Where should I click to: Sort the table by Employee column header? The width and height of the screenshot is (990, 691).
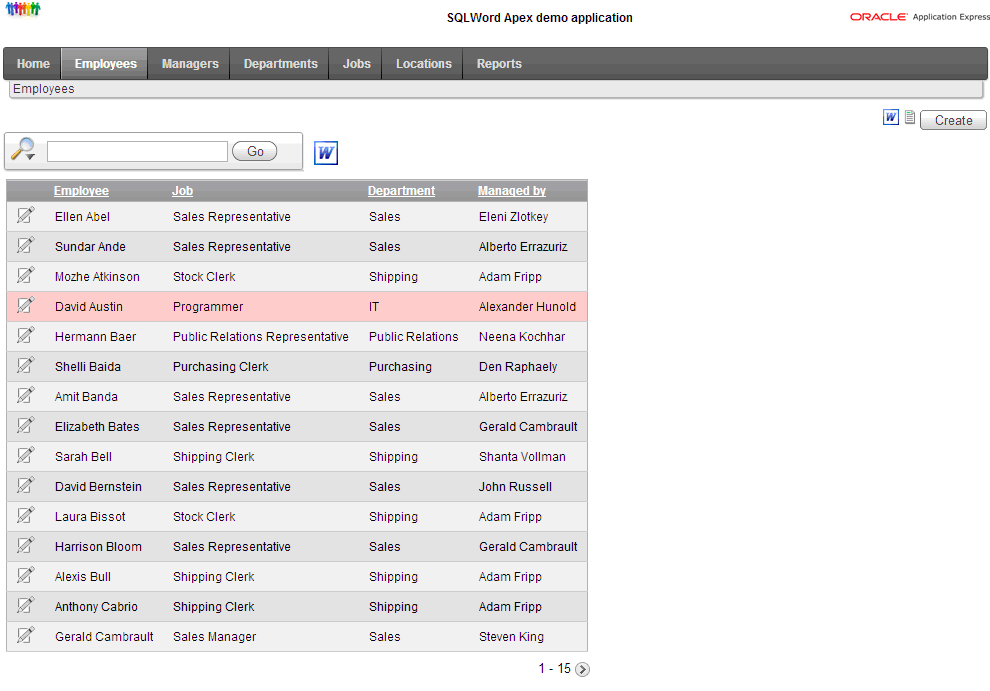(81, 191)
